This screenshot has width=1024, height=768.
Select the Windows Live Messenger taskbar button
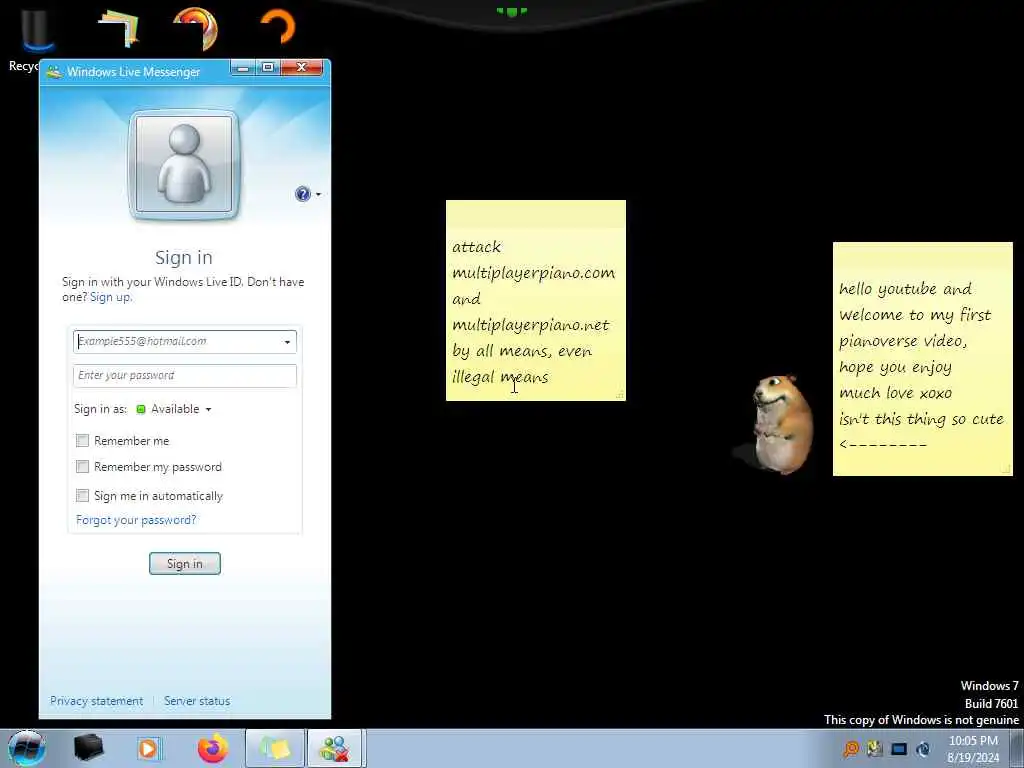pos(335,748)
